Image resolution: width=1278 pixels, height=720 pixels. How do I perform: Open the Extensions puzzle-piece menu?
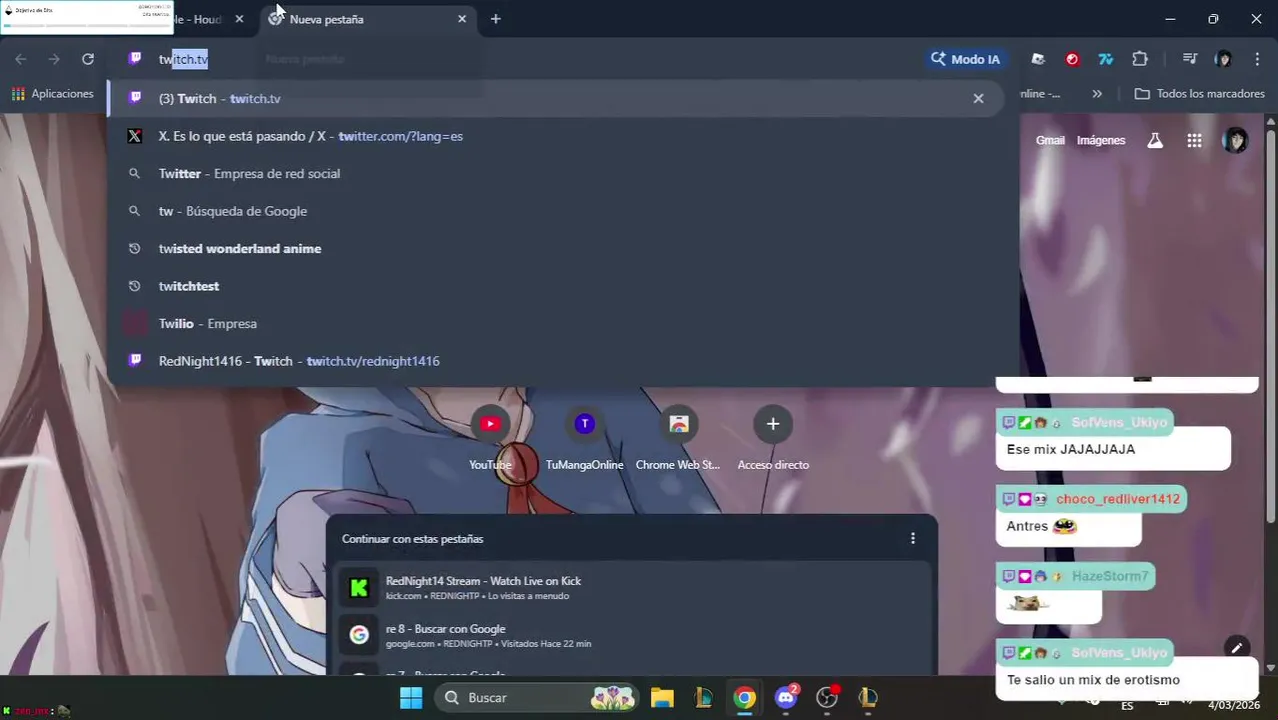(1140, 59)
